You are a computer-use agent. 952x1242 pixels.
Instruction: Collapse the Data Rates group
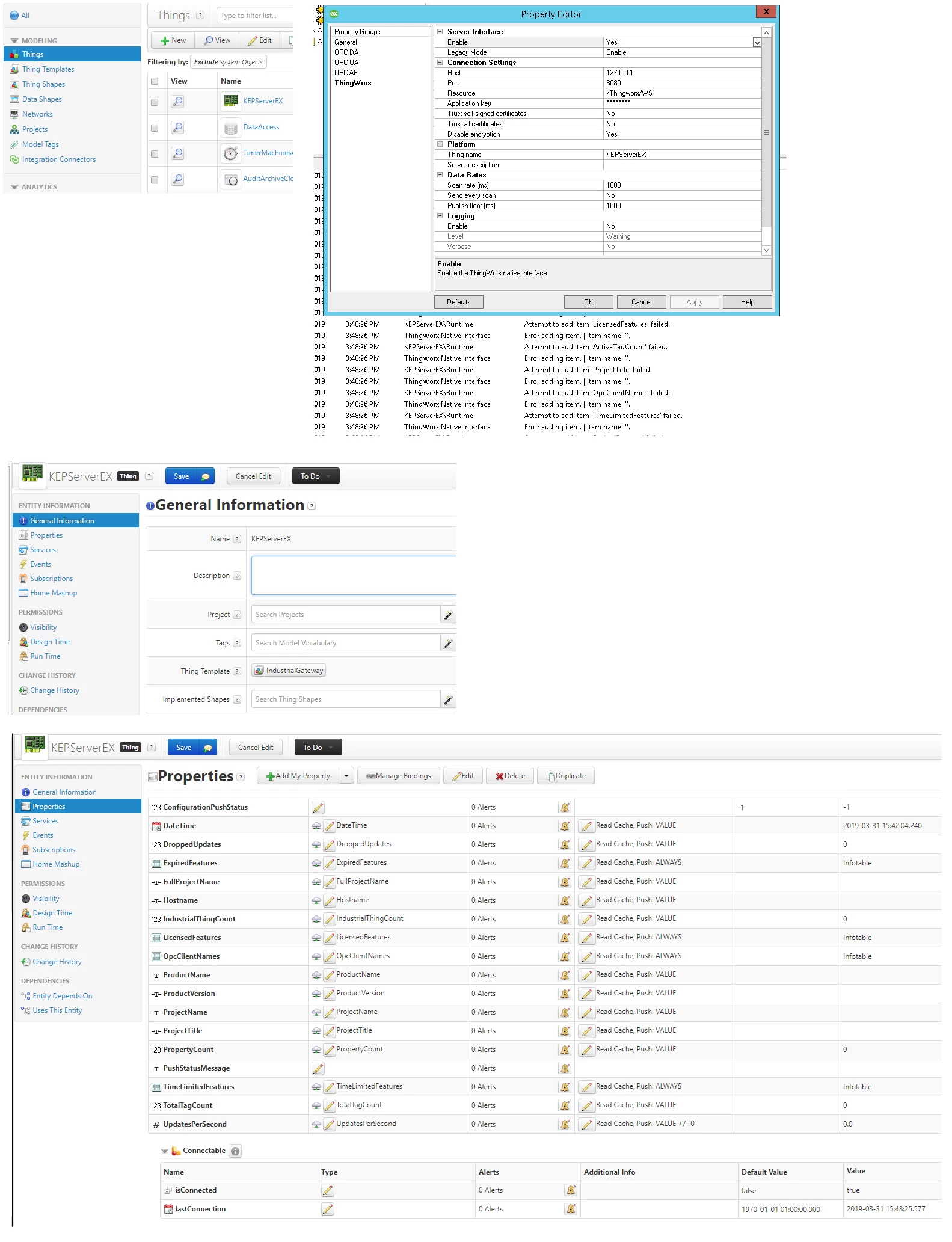click(x=440, y=175)
